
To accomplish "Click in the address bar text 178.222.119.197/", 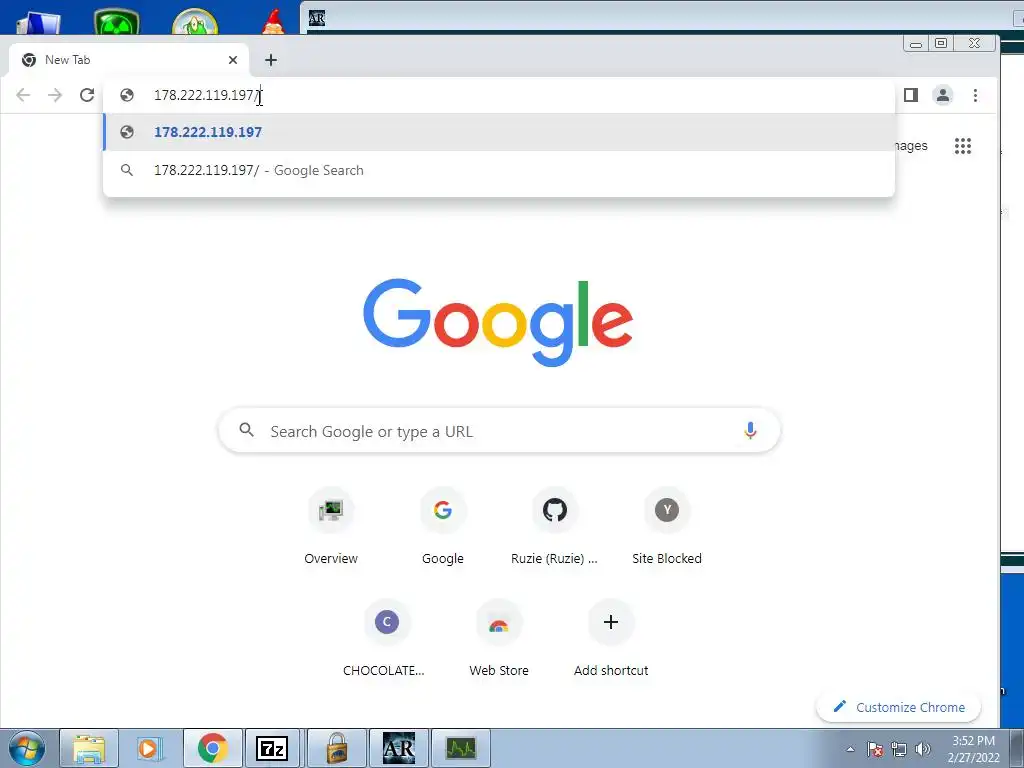I will pyautogui.click(x=206, y=95).
